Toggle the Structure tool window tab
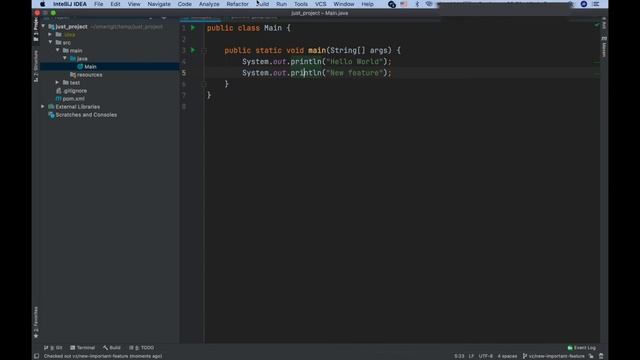The width and height of the screenshot is (640, 360). (x=36, y=66)
